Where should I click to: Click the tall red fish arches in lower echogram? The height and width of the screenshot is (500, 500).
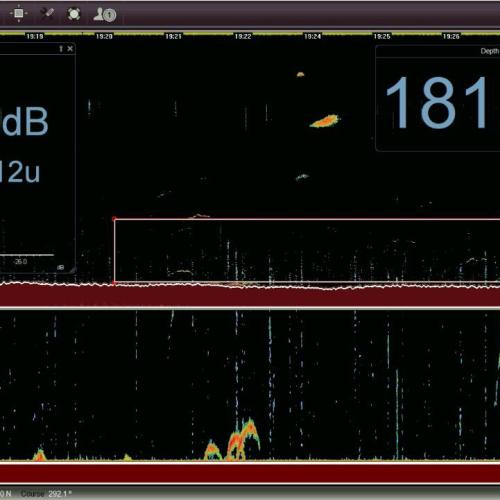tap(243, 439)
